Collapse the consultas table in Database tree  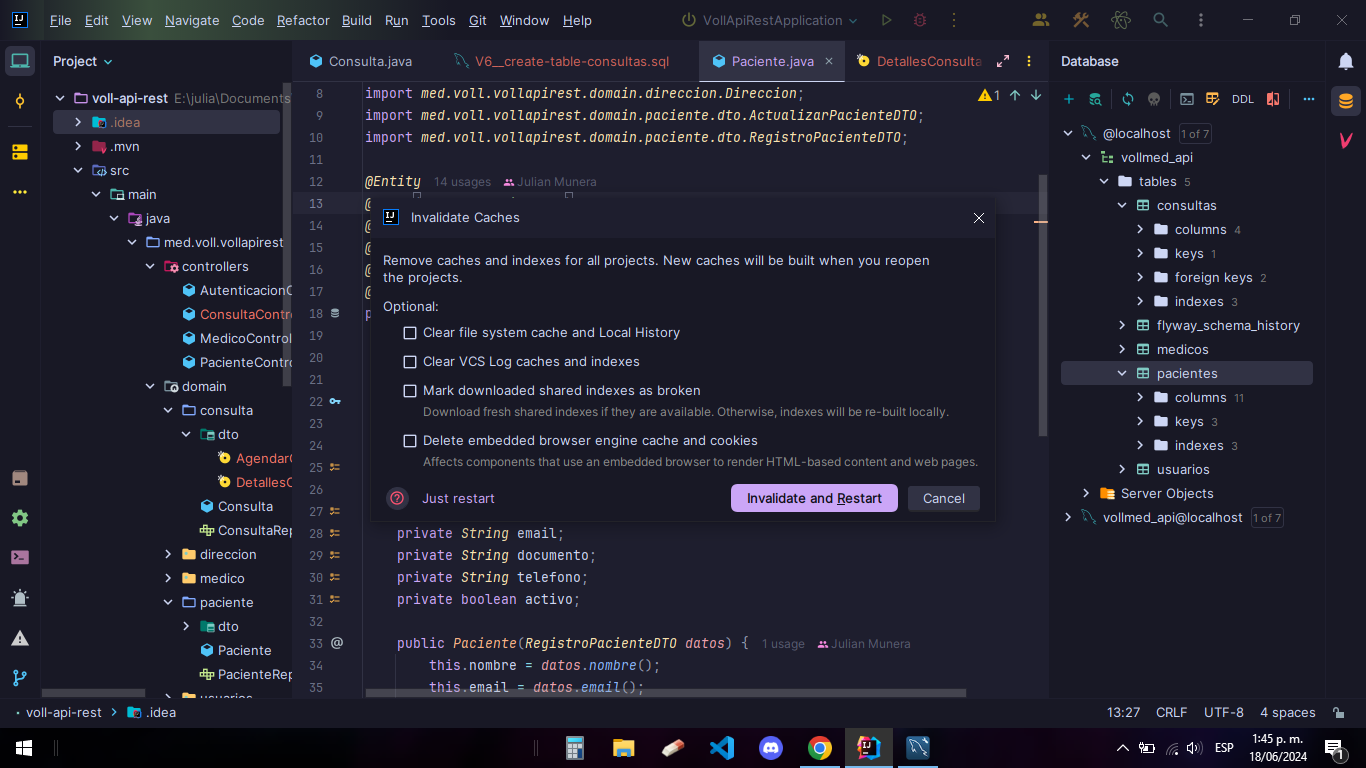[1122, 205]
